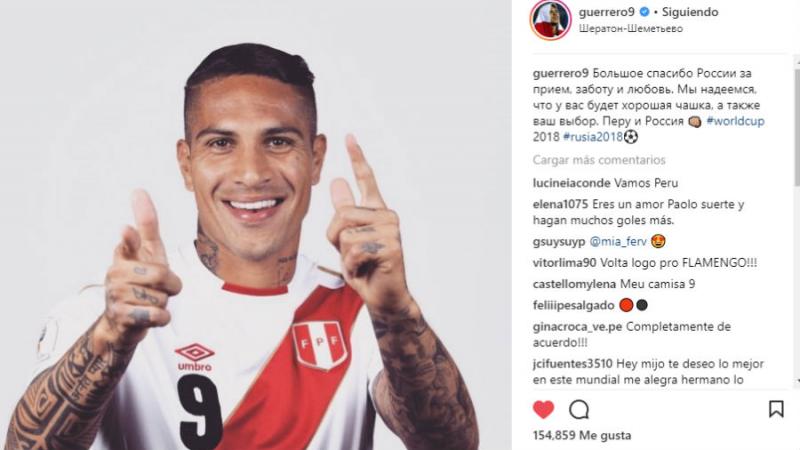This screenshot has width=800, height=450.
Task: Click the red heart like icon
Action: tap(543, 409)
